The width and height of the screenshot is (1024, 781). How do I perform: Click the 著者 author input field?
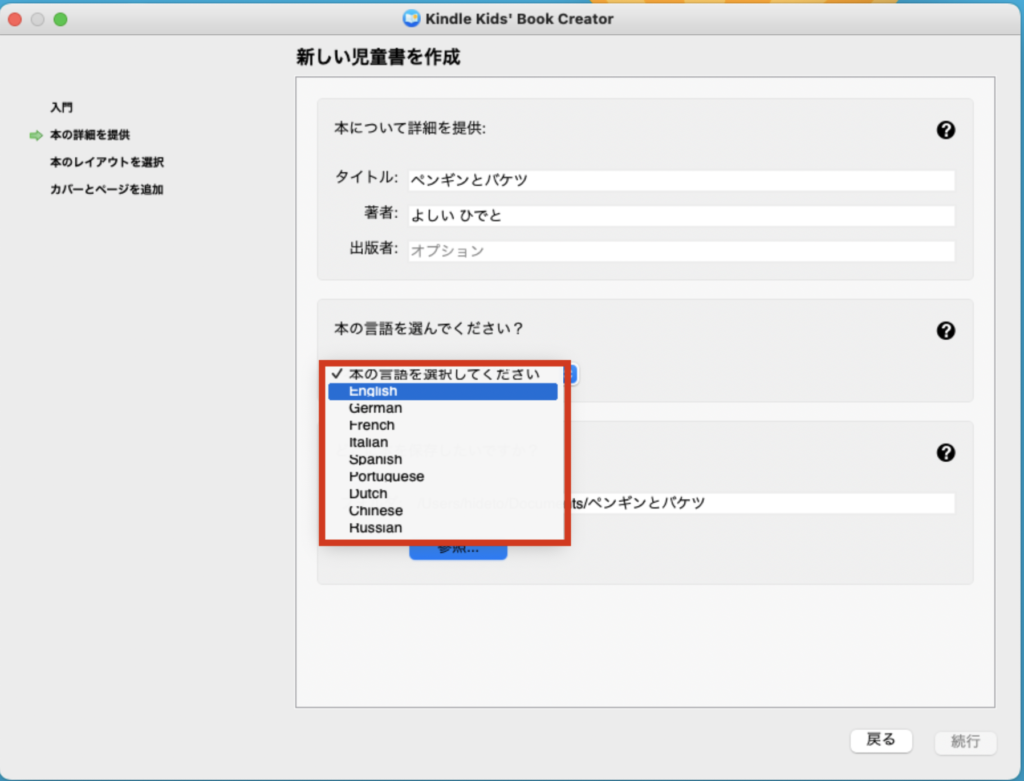click(681, 215)
